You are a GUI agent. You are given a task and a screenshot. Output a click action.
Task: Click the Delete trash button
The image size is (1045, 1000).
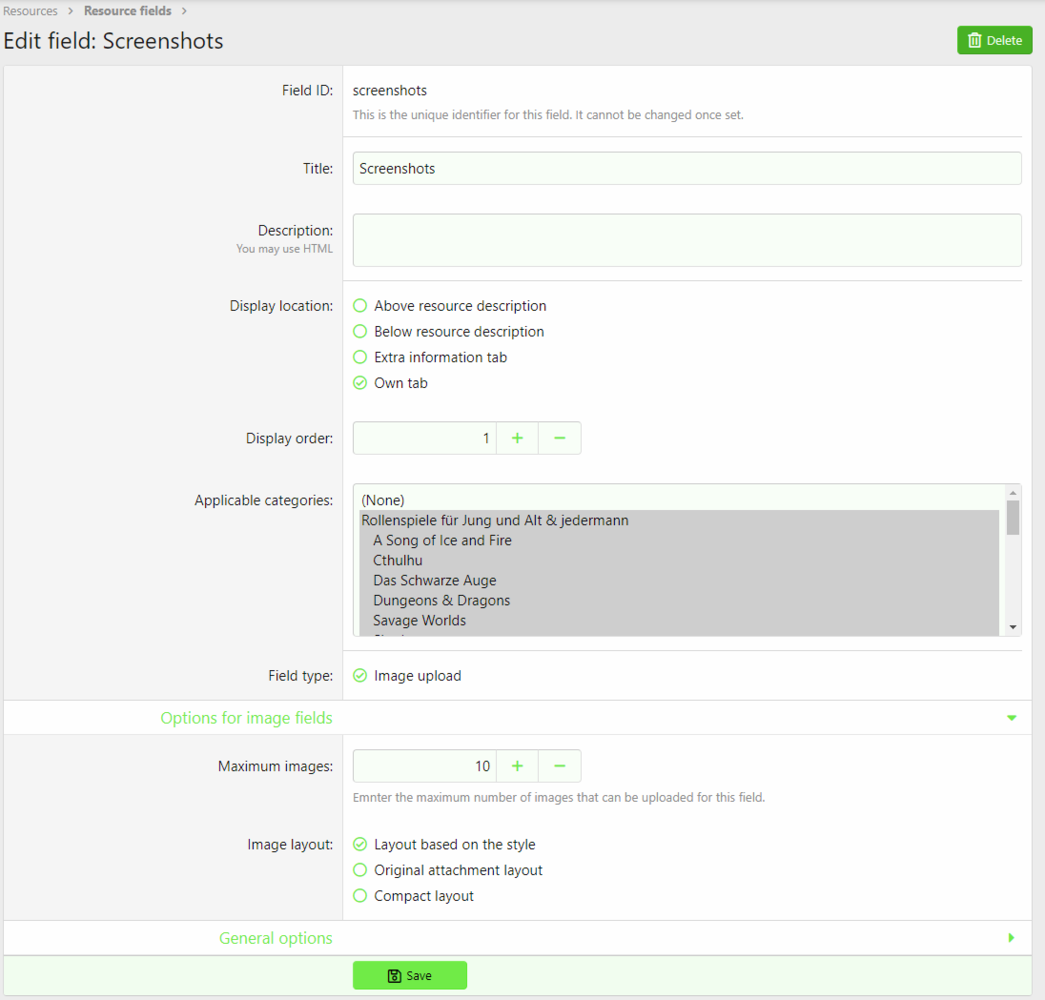pyautogui.click(x=994, y=40)
